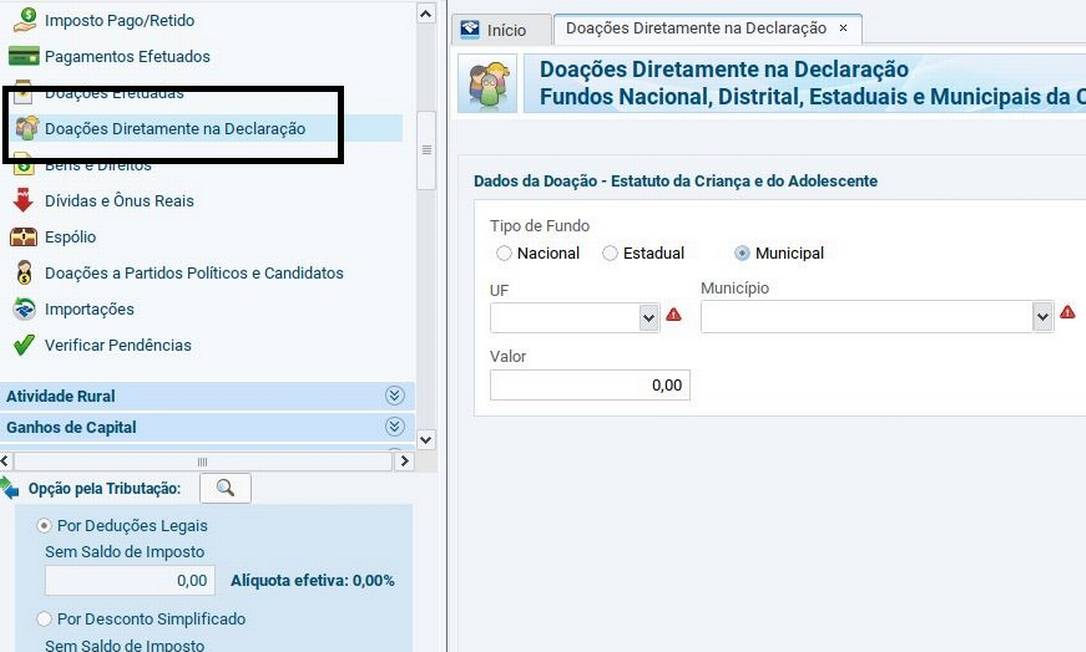The width and height of the screenshot is (1086, 652).
Task: Click the Receita Federal icon on Início tab
Action: pos(470,29)
